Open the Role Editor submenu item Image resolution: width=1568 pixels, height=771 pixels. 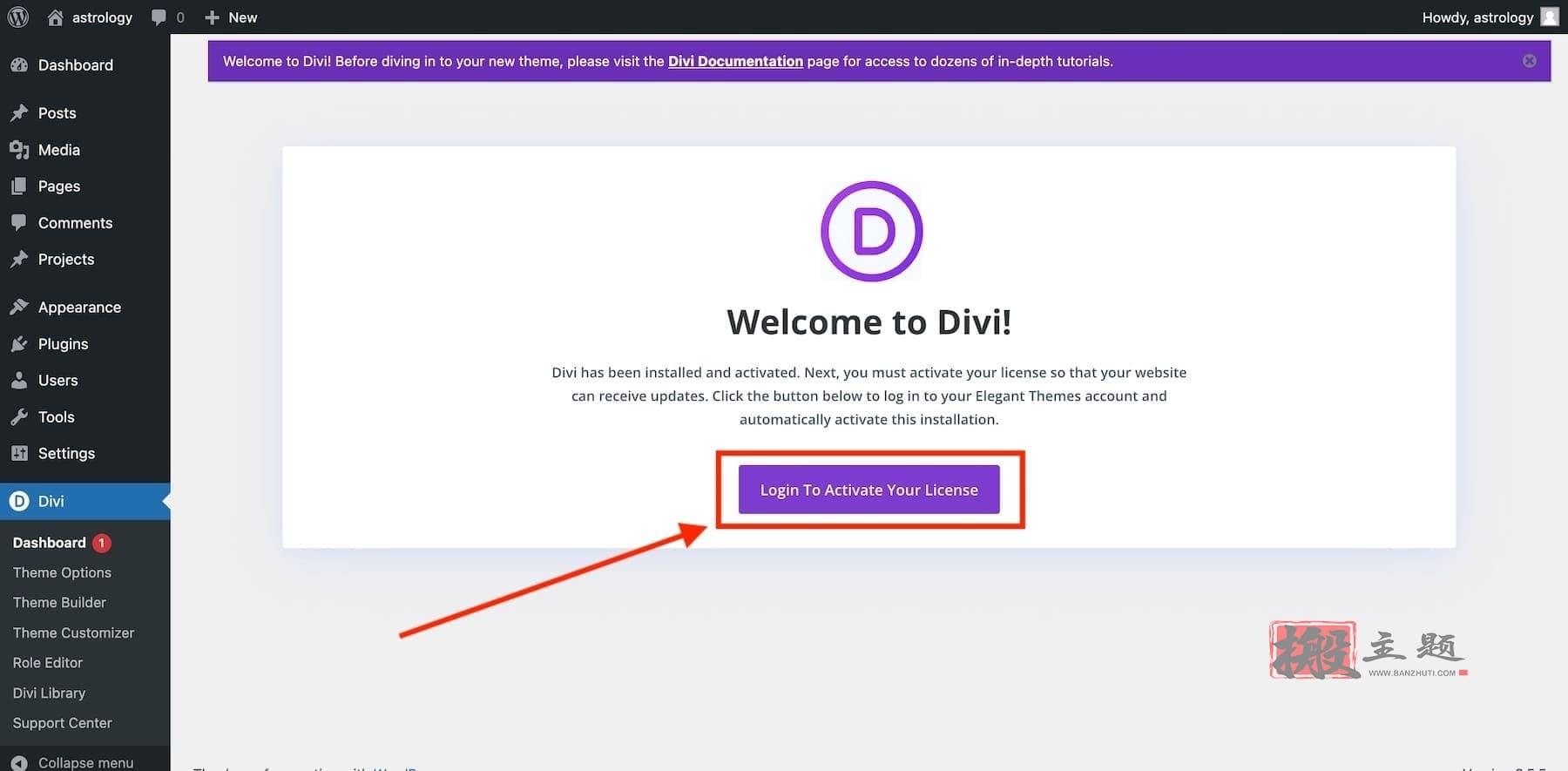click(48, 662)
